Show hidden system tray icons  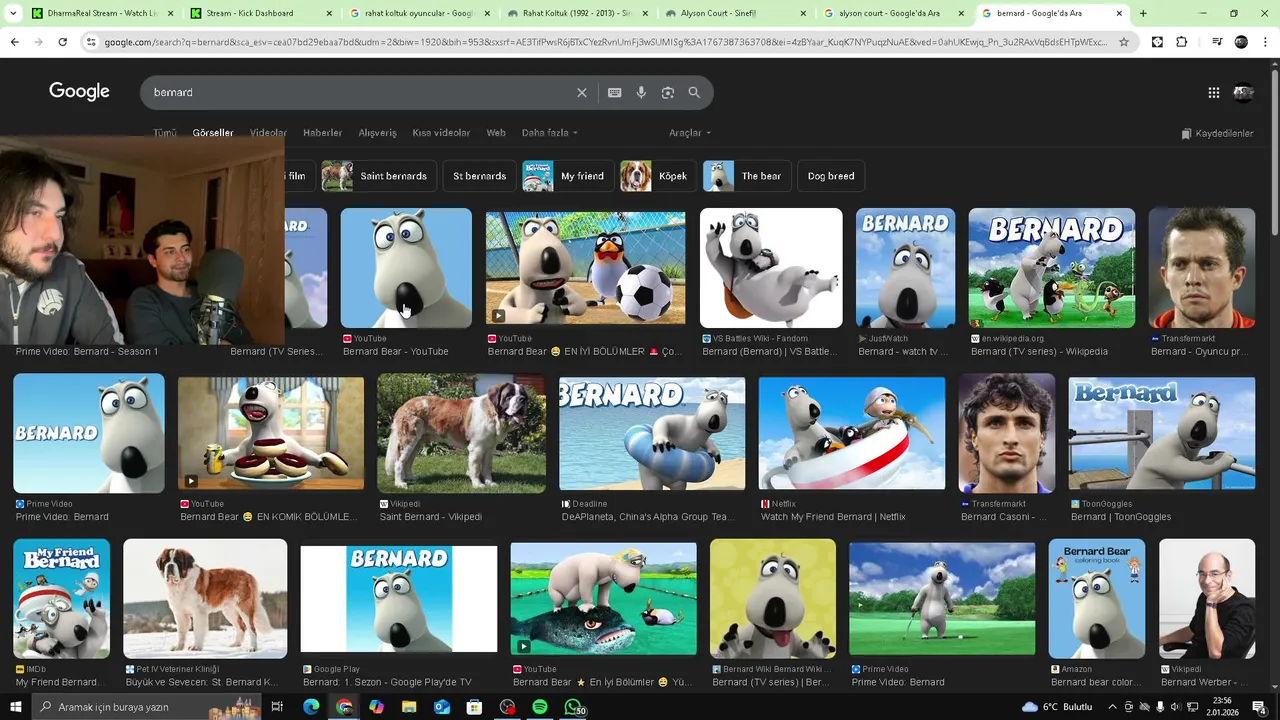[1112, 707]
